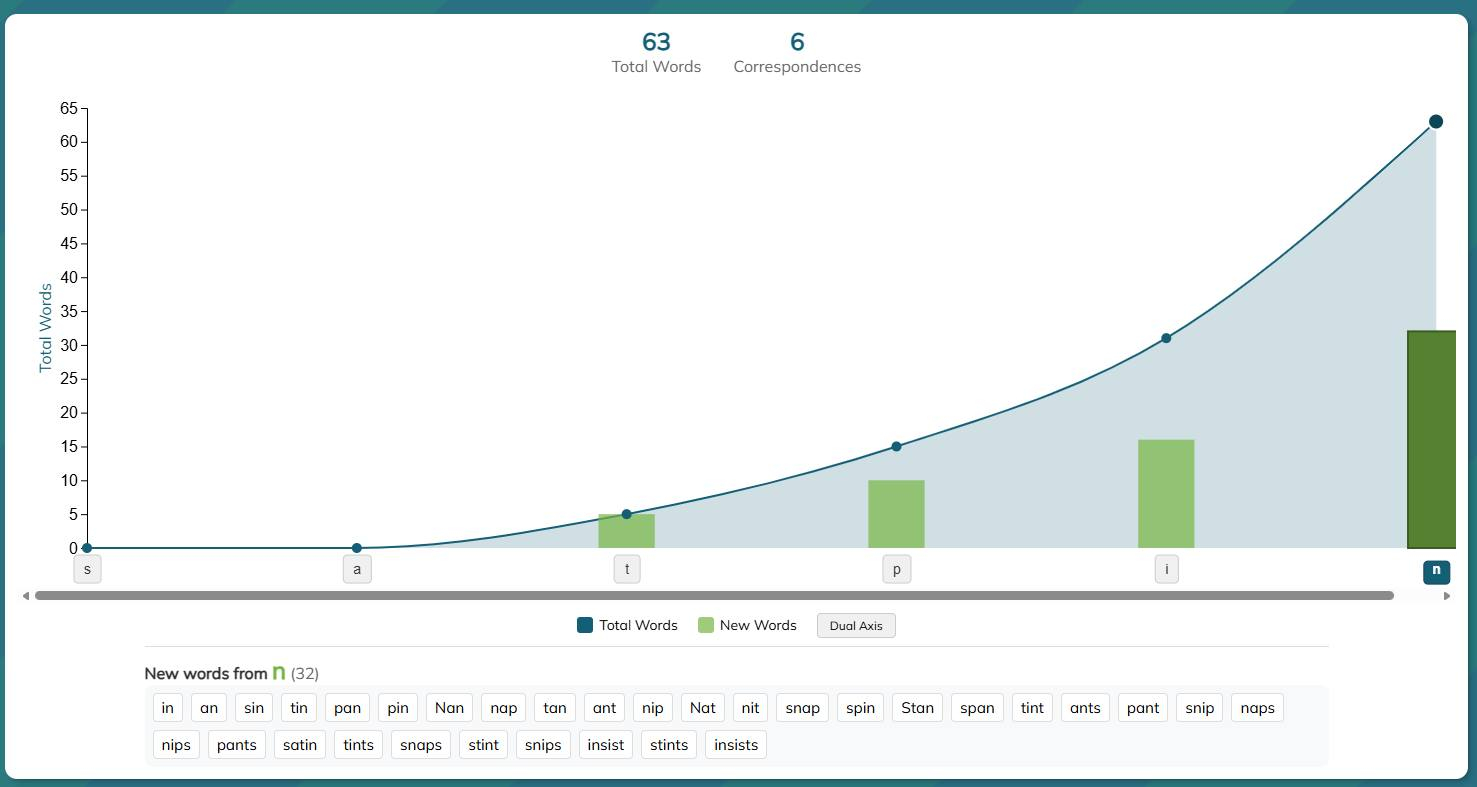Click the left scroll arrow under chart
Viewport: 1477px width, 787px height.
tap(26, 596)
